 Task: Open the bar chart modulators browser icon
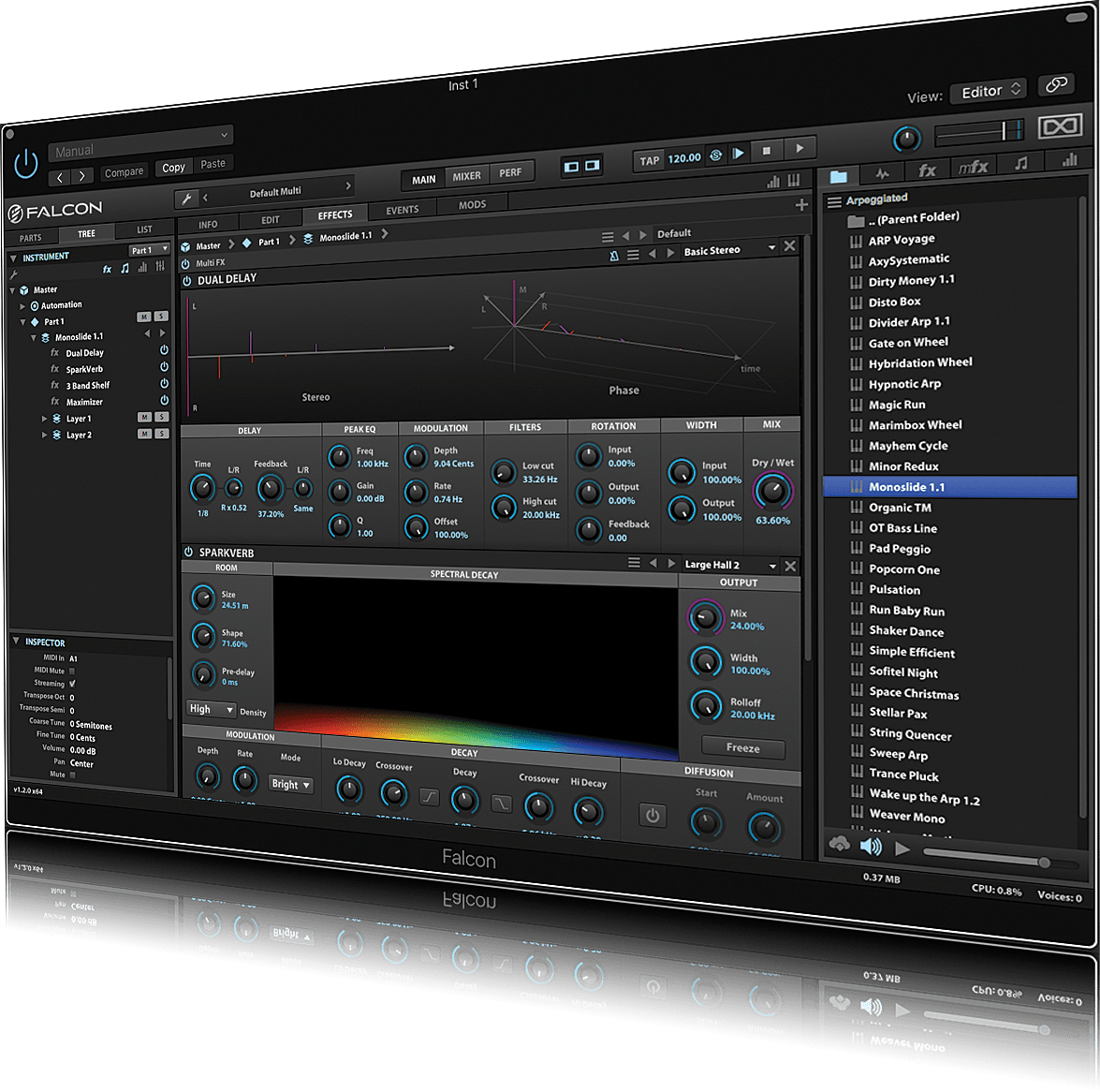tap(1069, 160)
